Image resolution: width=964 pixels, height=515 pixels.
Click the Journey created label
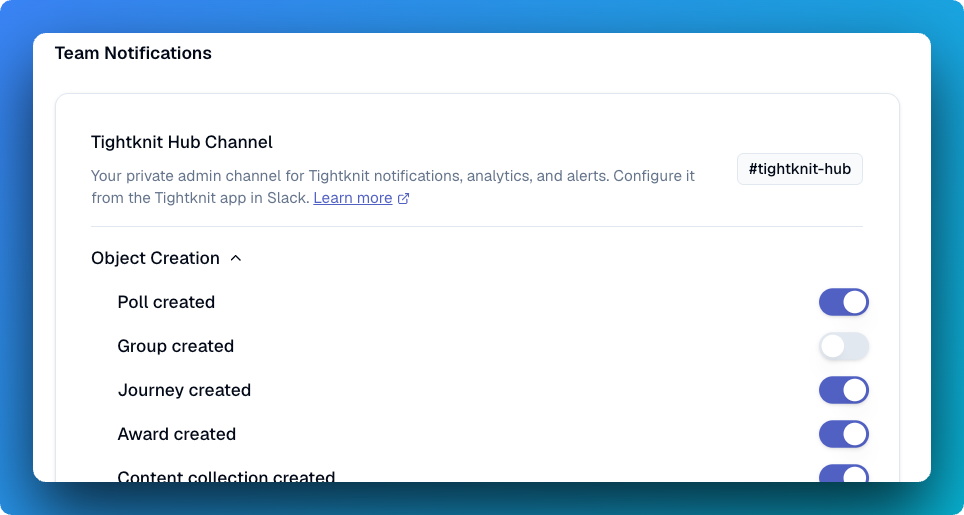[x=184, y=390]
